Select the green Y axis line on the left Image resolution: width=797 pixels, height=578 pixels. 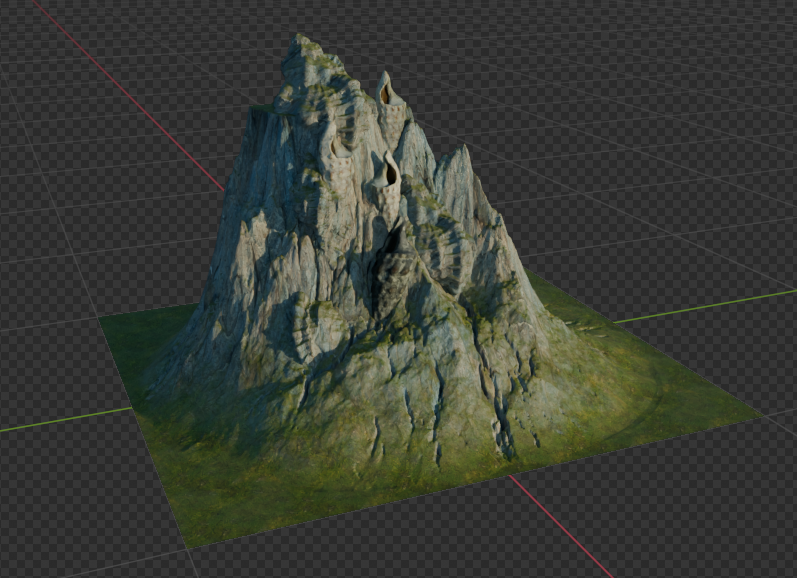[x=60, y=422]
